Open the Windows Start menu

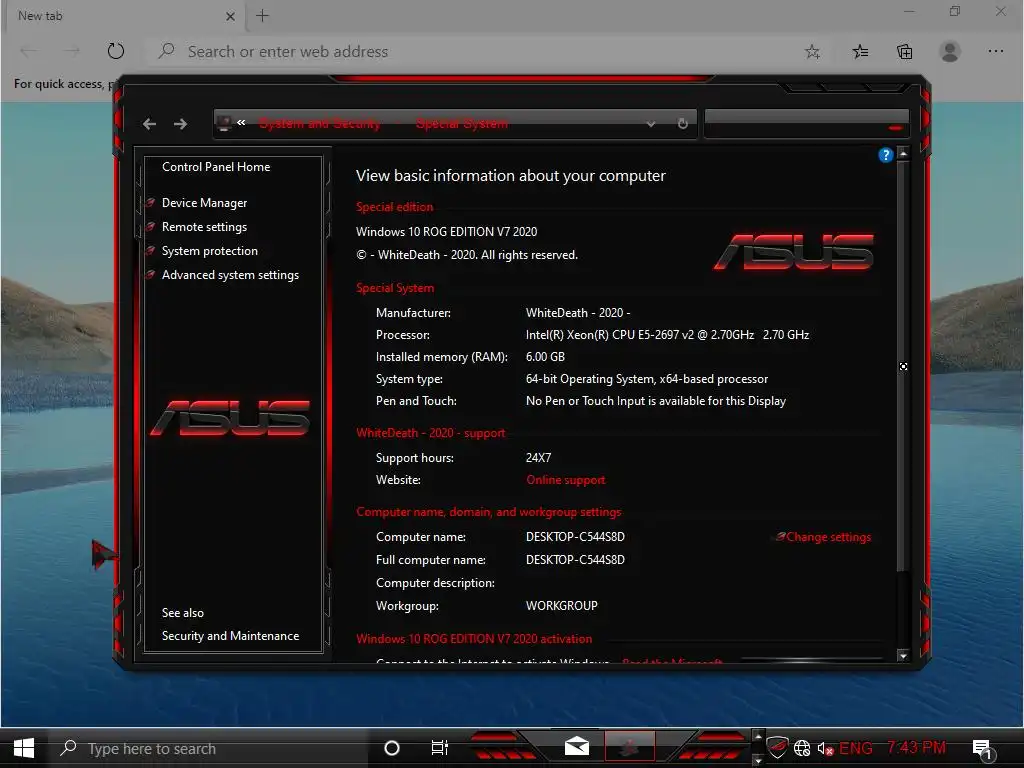[24, 748]
